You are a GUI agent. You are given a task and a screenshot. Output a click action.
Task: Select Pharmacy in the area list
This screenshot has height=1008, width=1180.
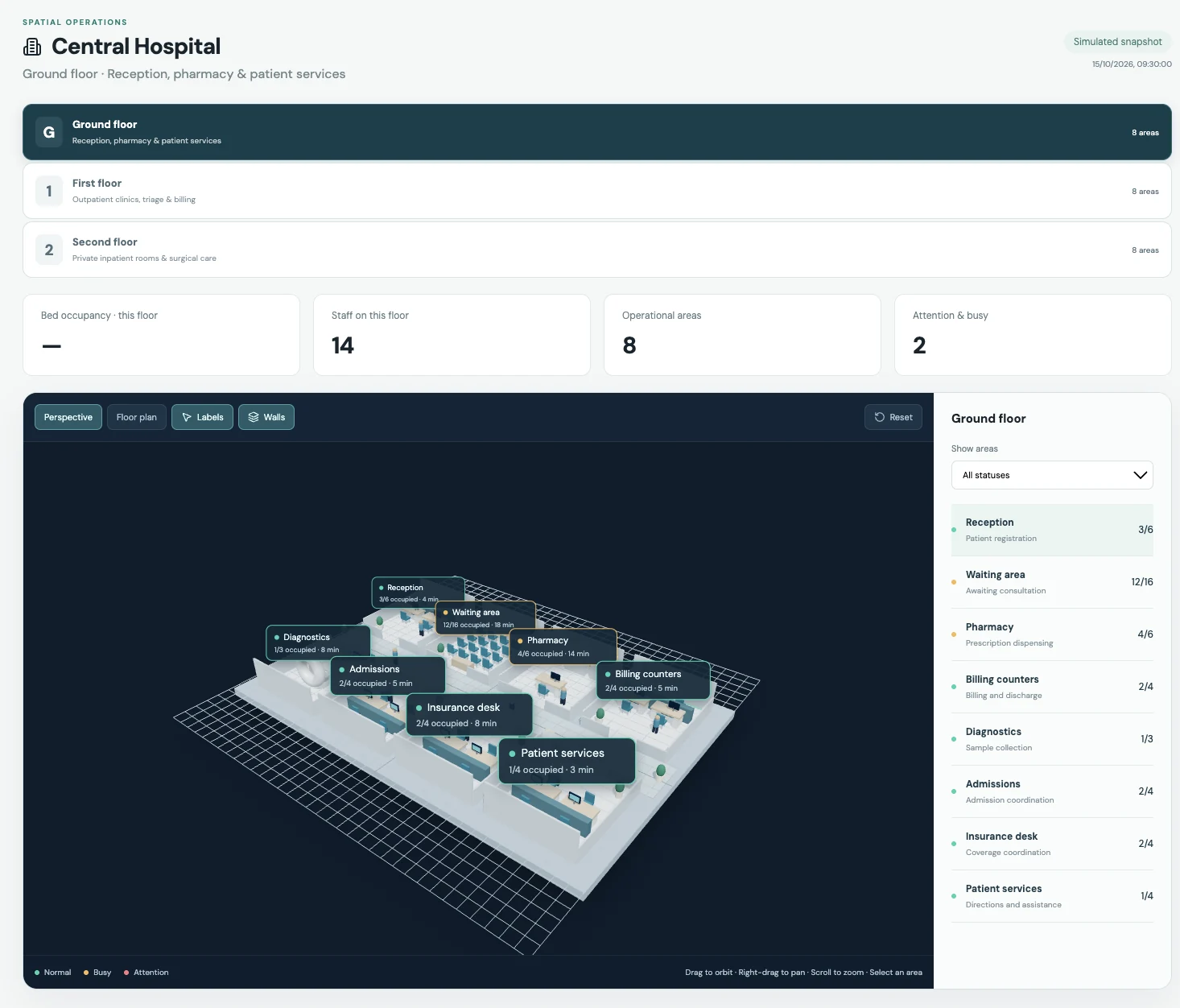[x=1052, y=634]
